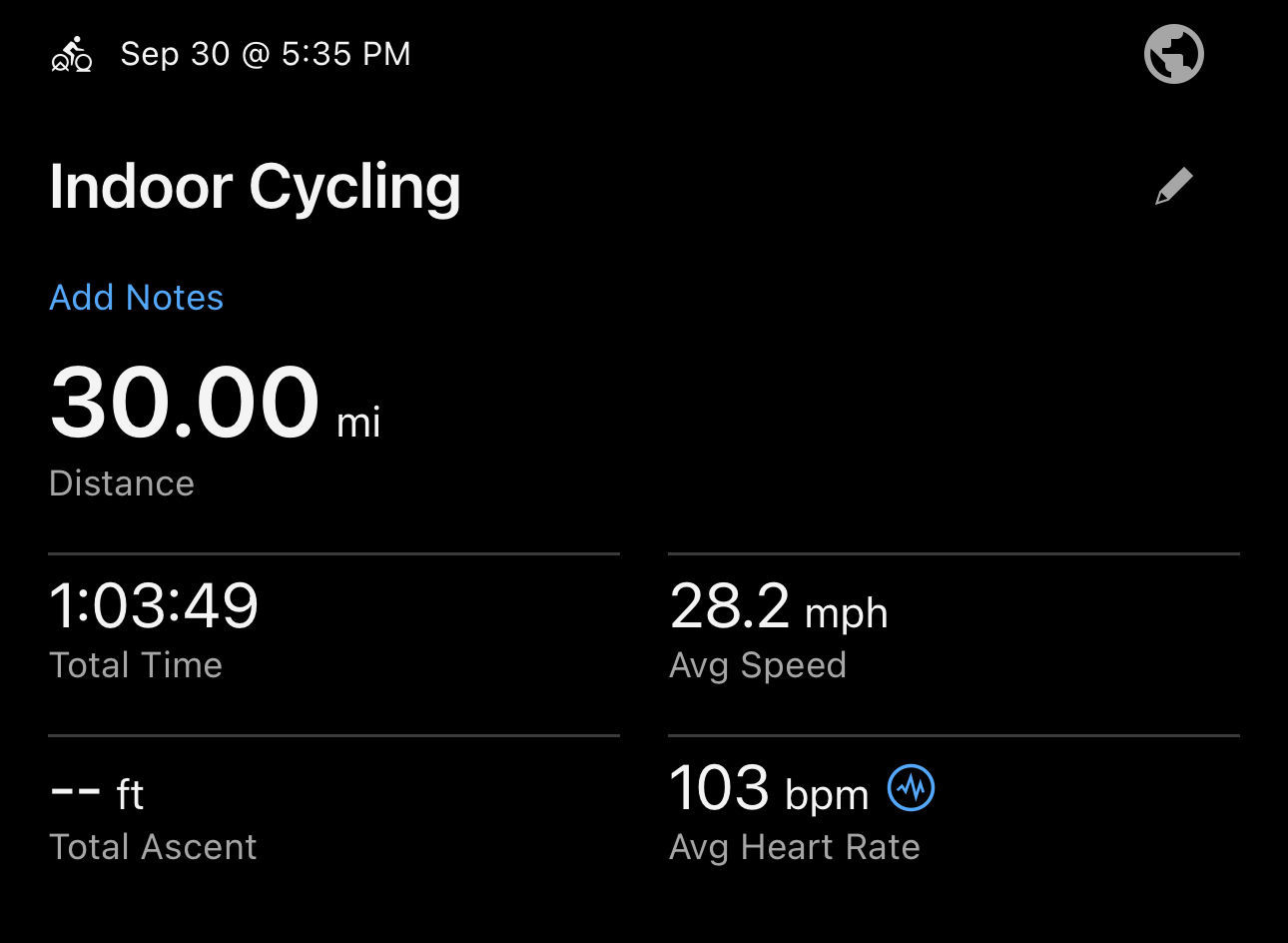Click the Sep 30 @ 5:35 PM timestamp
The image size is (1288, 943).
click(x=266, y=54)
